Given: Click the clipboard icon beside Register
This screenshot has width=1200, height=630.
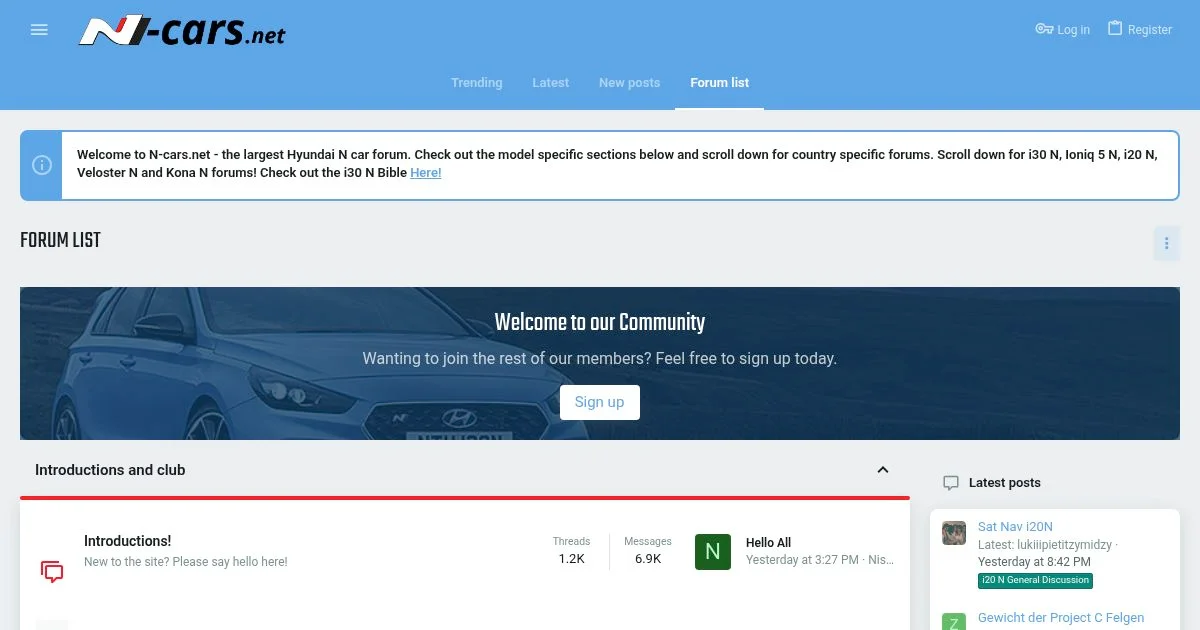Looking at the screenshot, I should [1115, 29].
